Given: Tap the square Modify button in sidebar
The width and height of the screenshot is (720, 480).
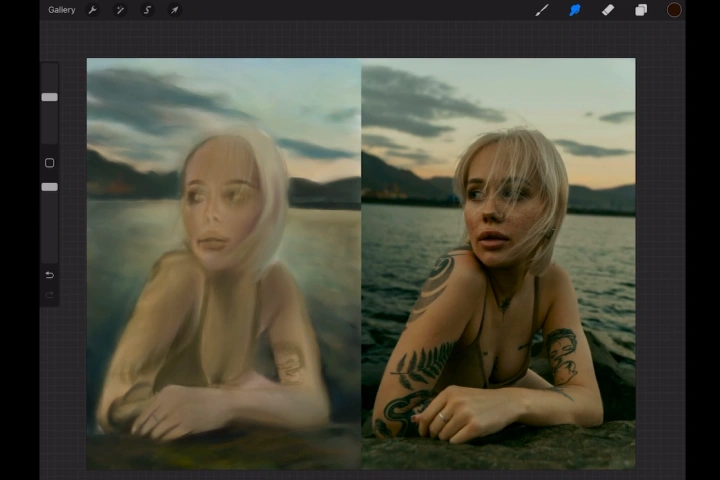Looking at the screenshot, I should click(50, 163).
